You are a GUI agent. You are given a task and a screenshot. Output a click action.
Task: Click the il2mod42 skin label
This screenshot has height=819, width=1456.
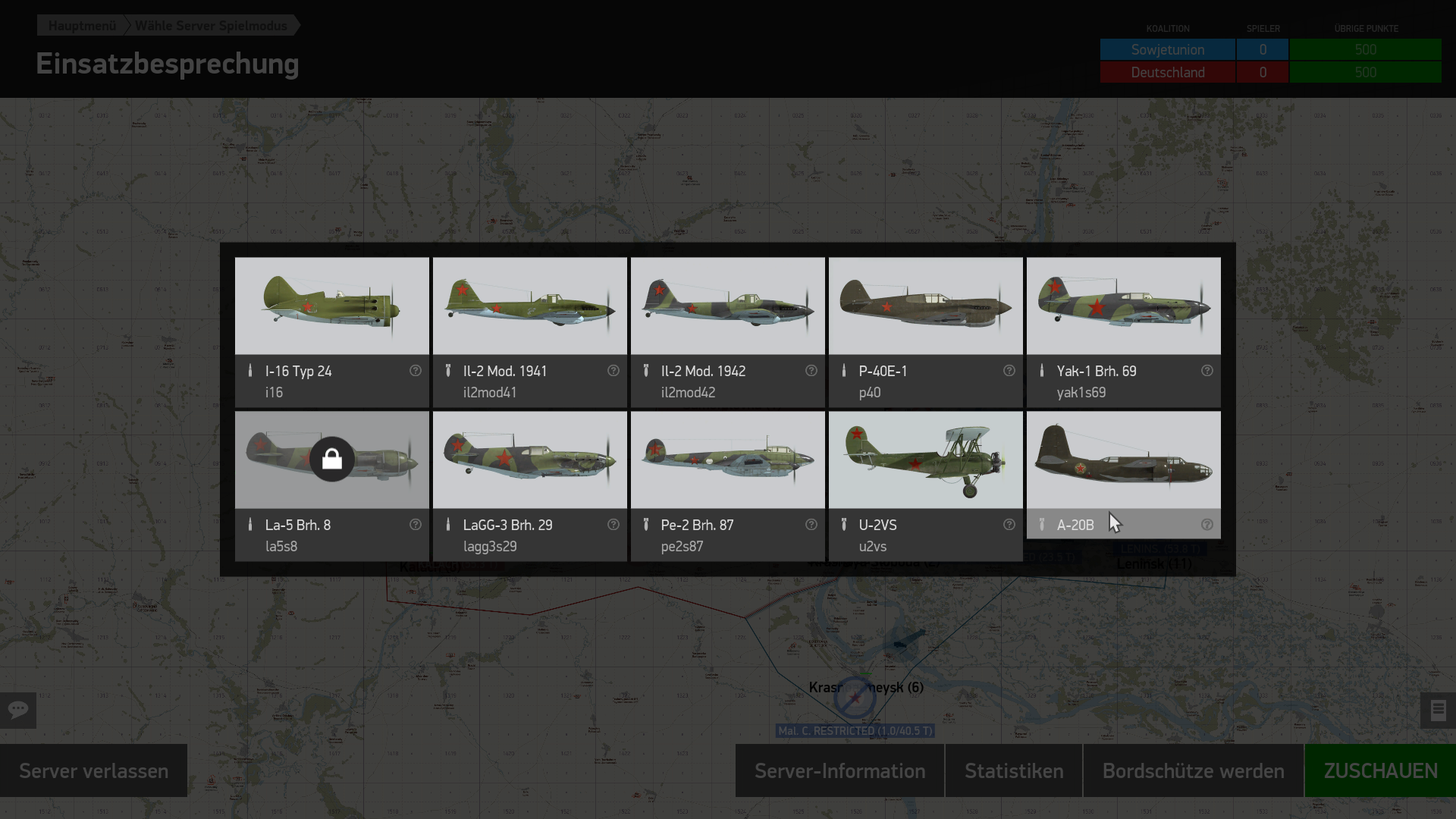688,393
